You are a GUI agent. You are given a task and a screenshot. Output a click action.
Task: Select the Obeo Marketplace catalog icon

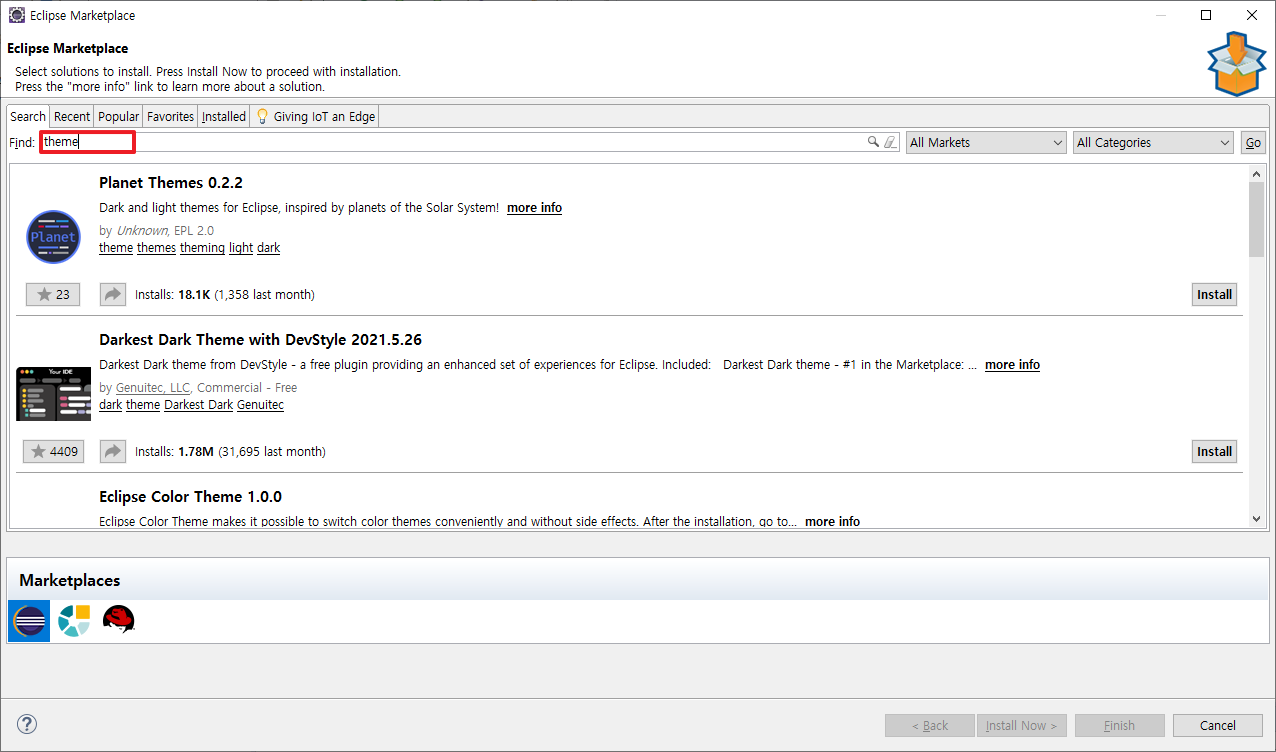click(x=74, y=621)
